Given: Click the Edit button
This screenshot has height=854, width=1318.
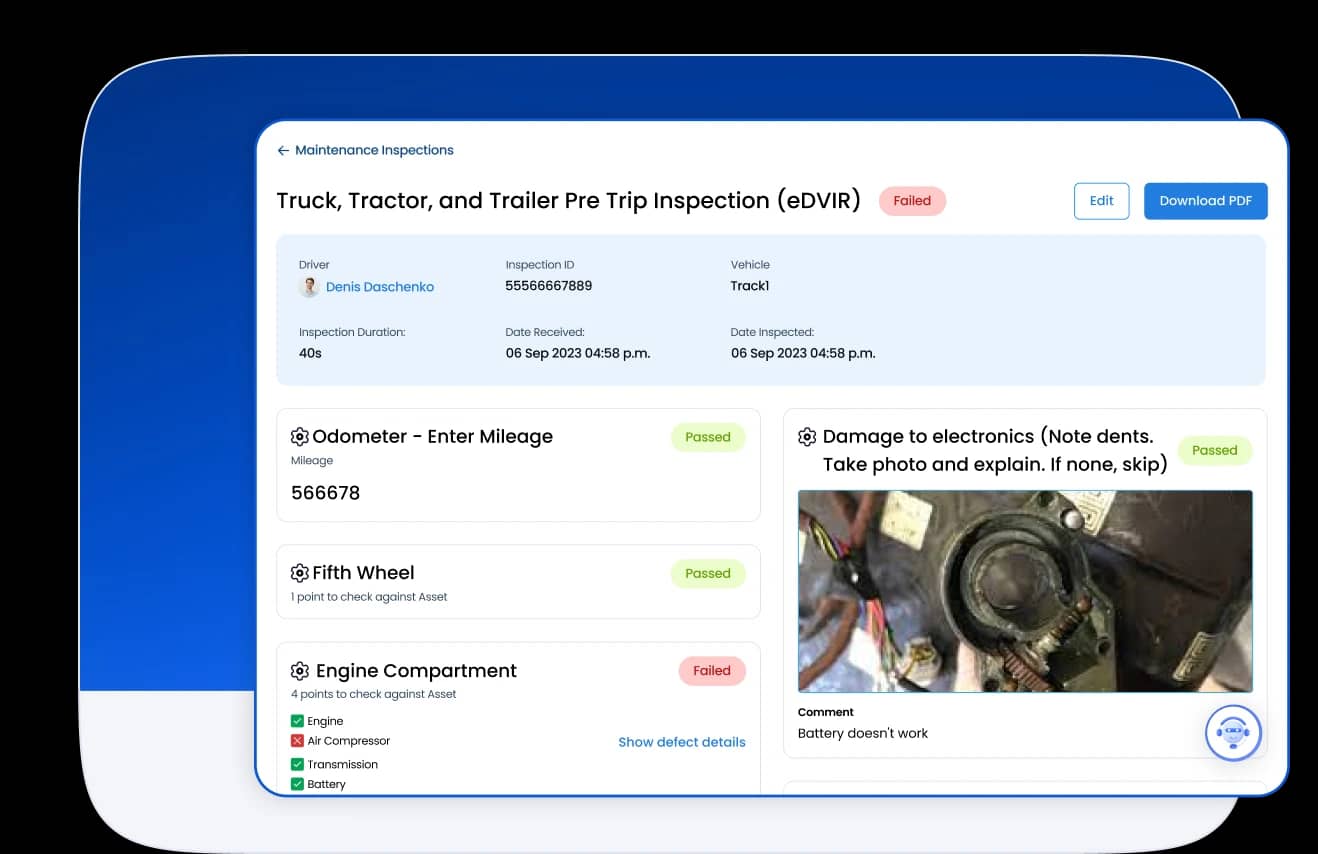Looking at the screenshot, I should 1101,201.
